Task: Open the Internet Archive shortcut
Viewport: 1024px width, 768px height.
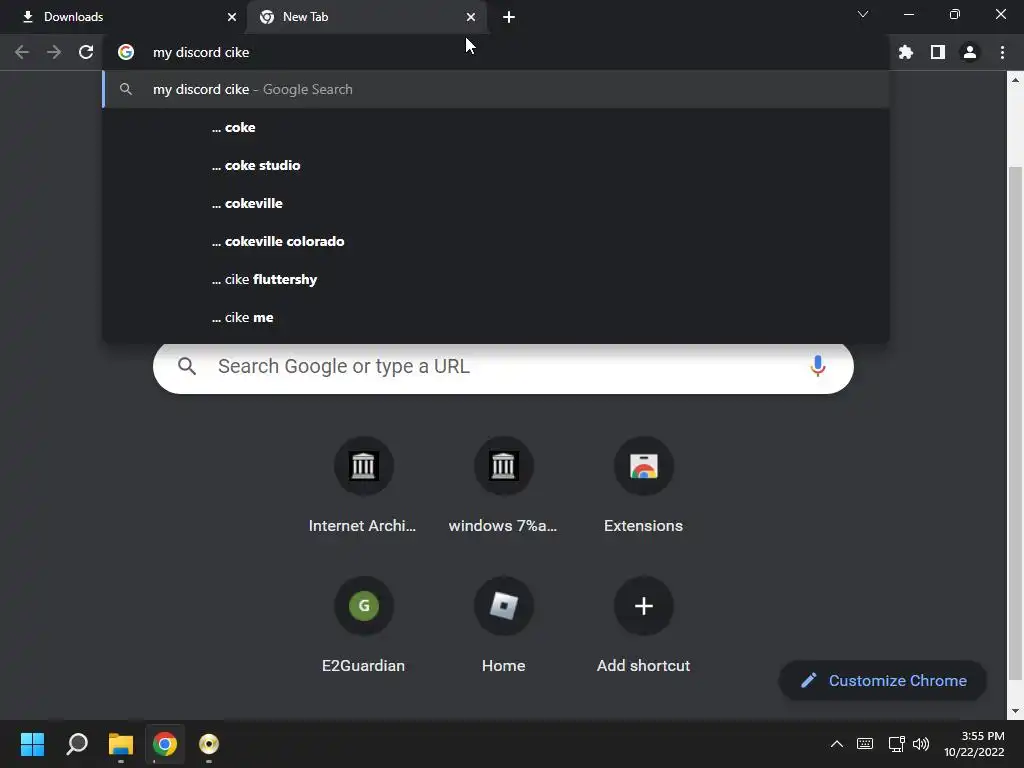Action: 363,485
